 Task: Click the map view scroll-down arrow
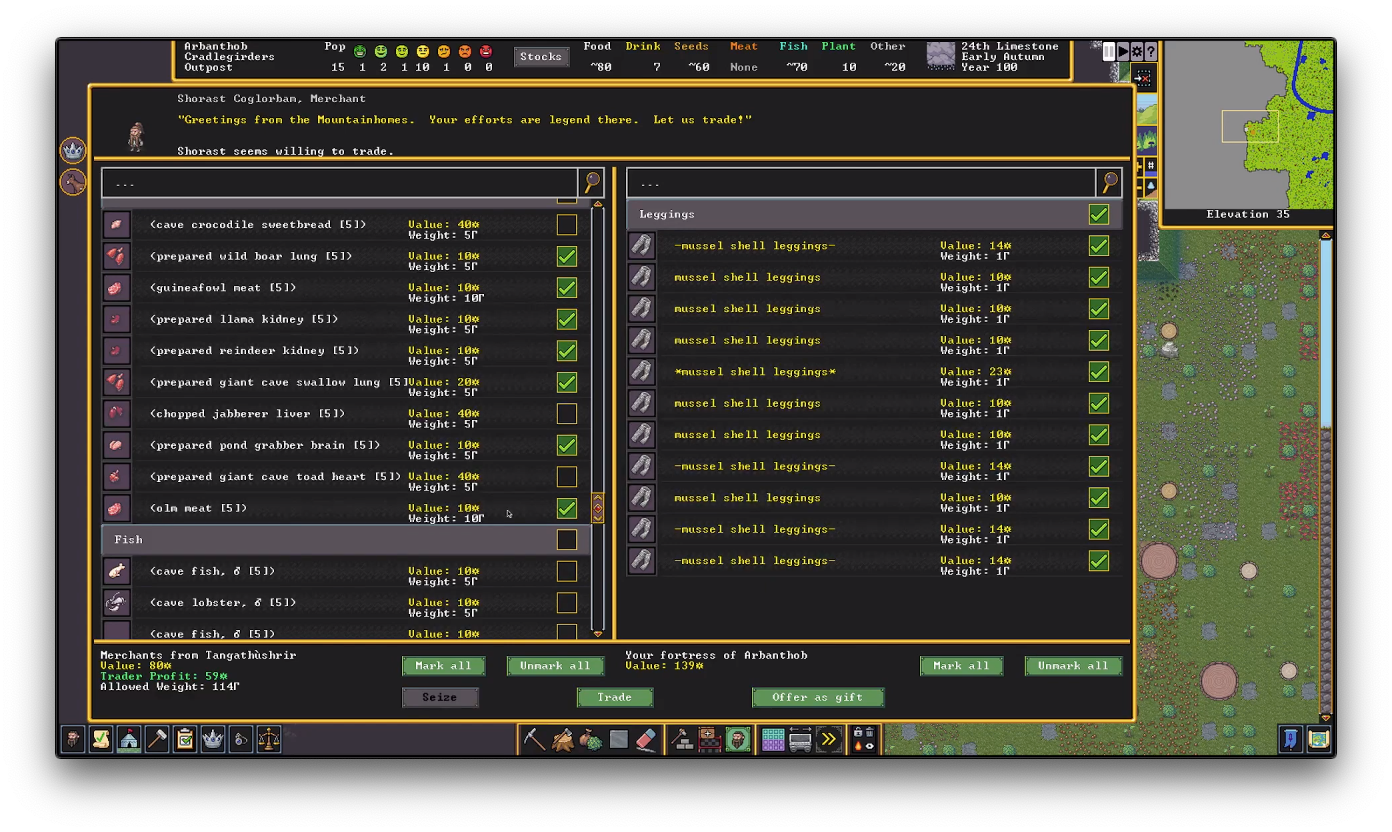1326,717
